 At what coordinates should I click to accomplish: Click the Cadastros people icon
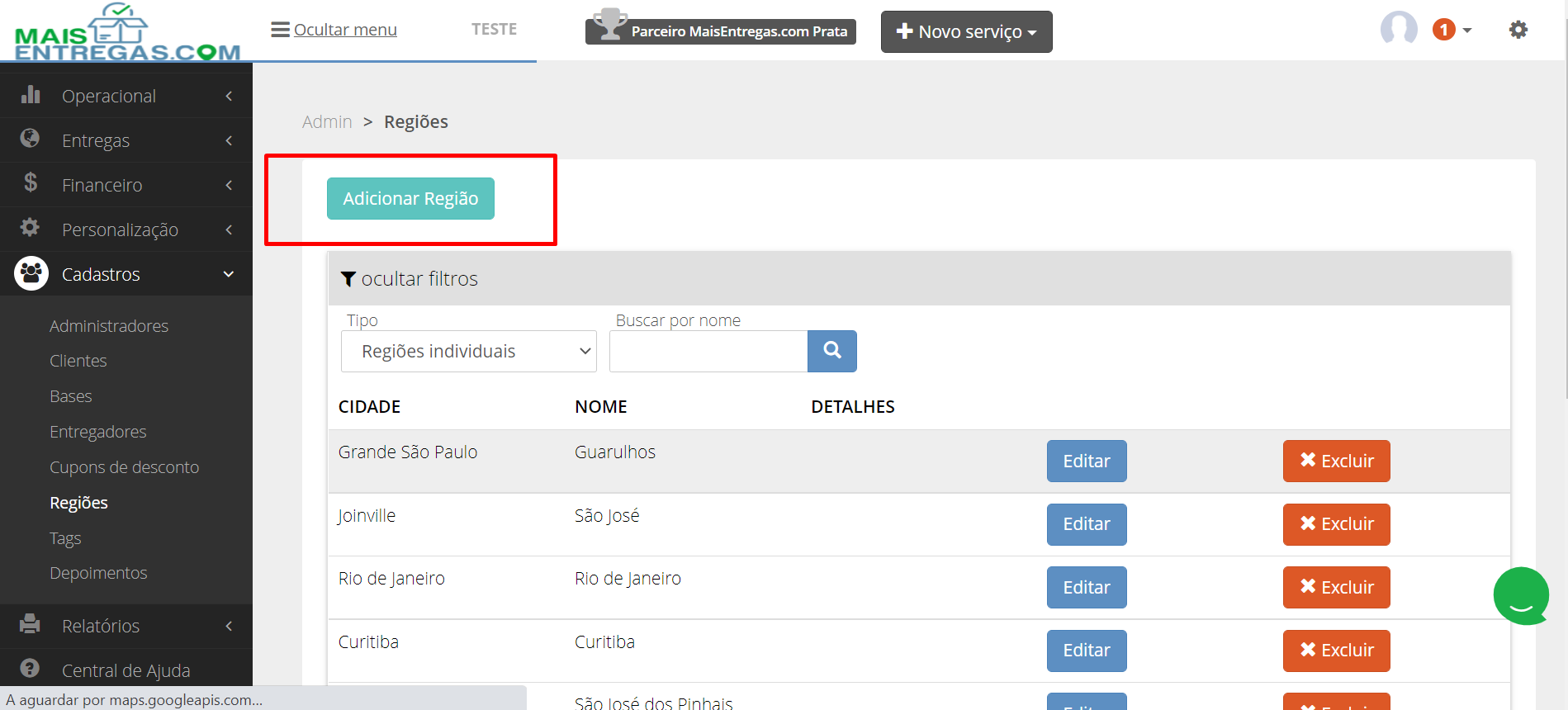point(31,273)
